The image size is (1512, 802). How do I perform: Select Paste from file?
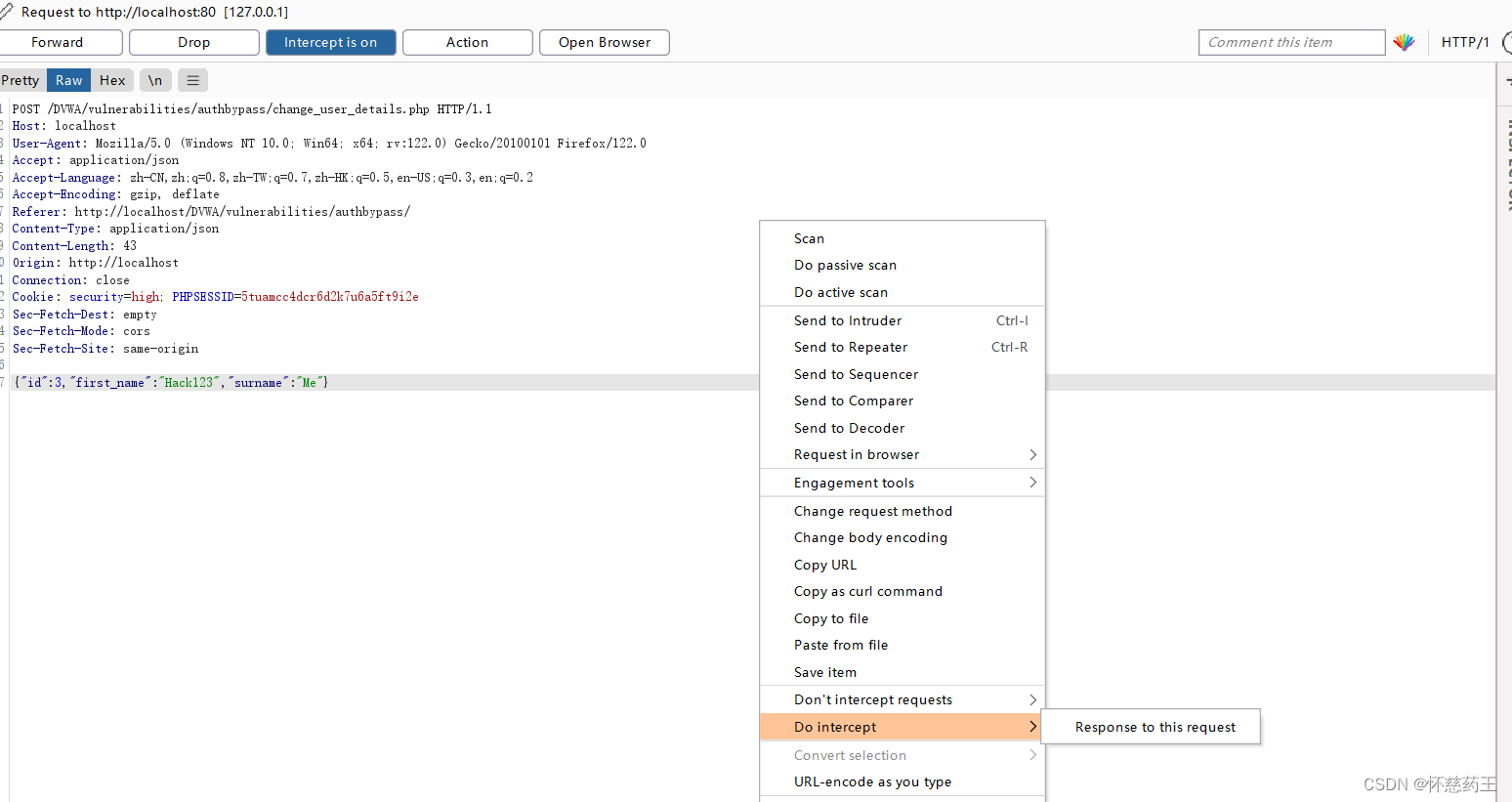pyautogui.click(x=903, y=645)
